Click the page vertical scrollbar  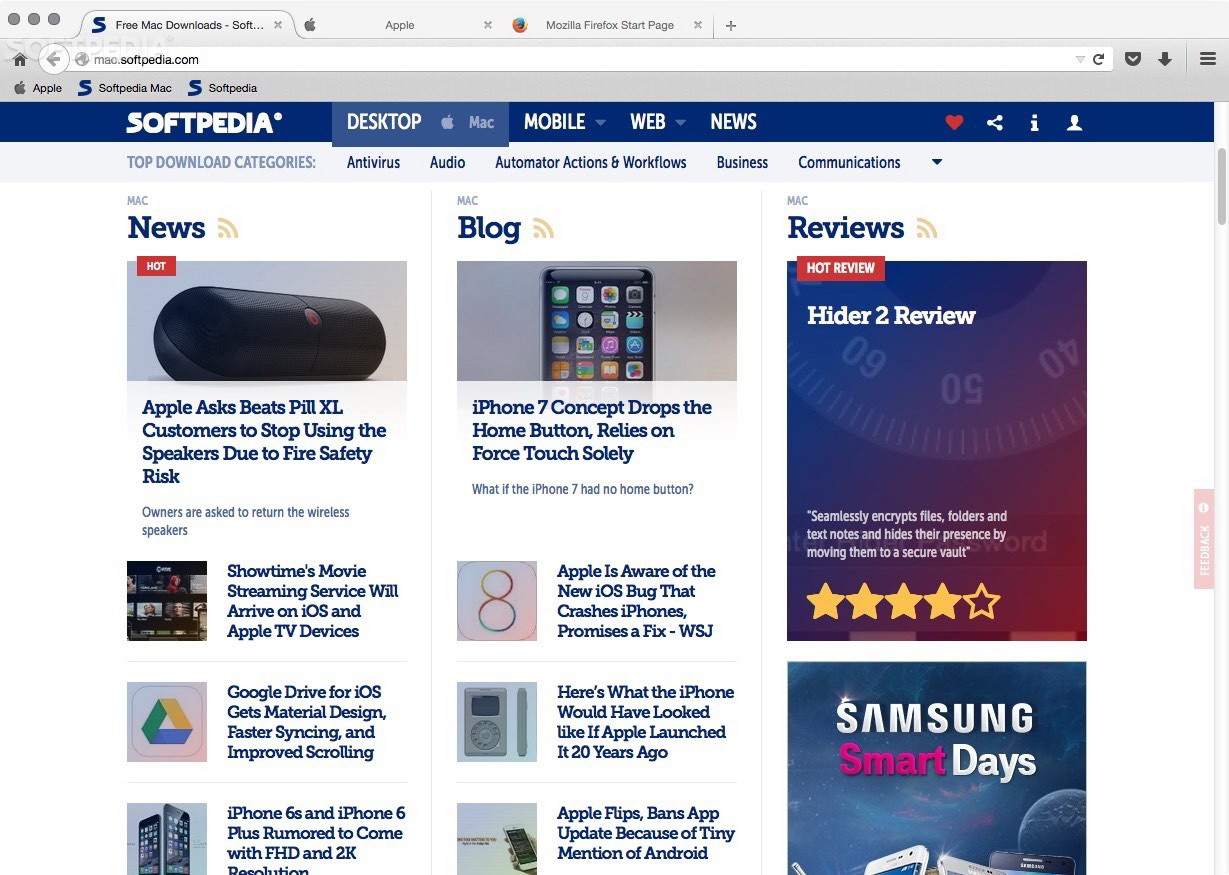(1221, 187)
